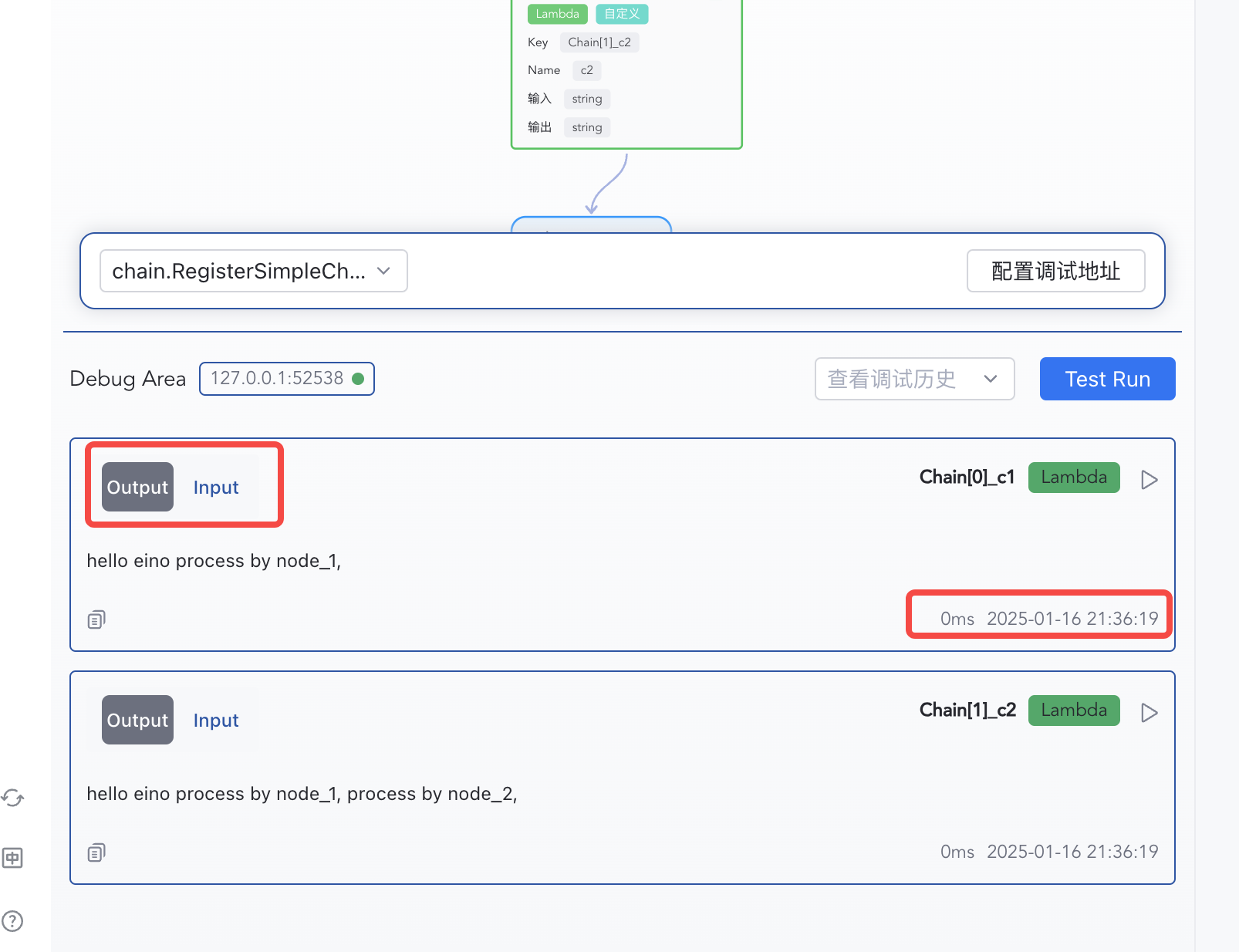Expand the 查看调试历史 history dropdown
This screenshot has width=1239, height=952.
[x=913, y=379]
